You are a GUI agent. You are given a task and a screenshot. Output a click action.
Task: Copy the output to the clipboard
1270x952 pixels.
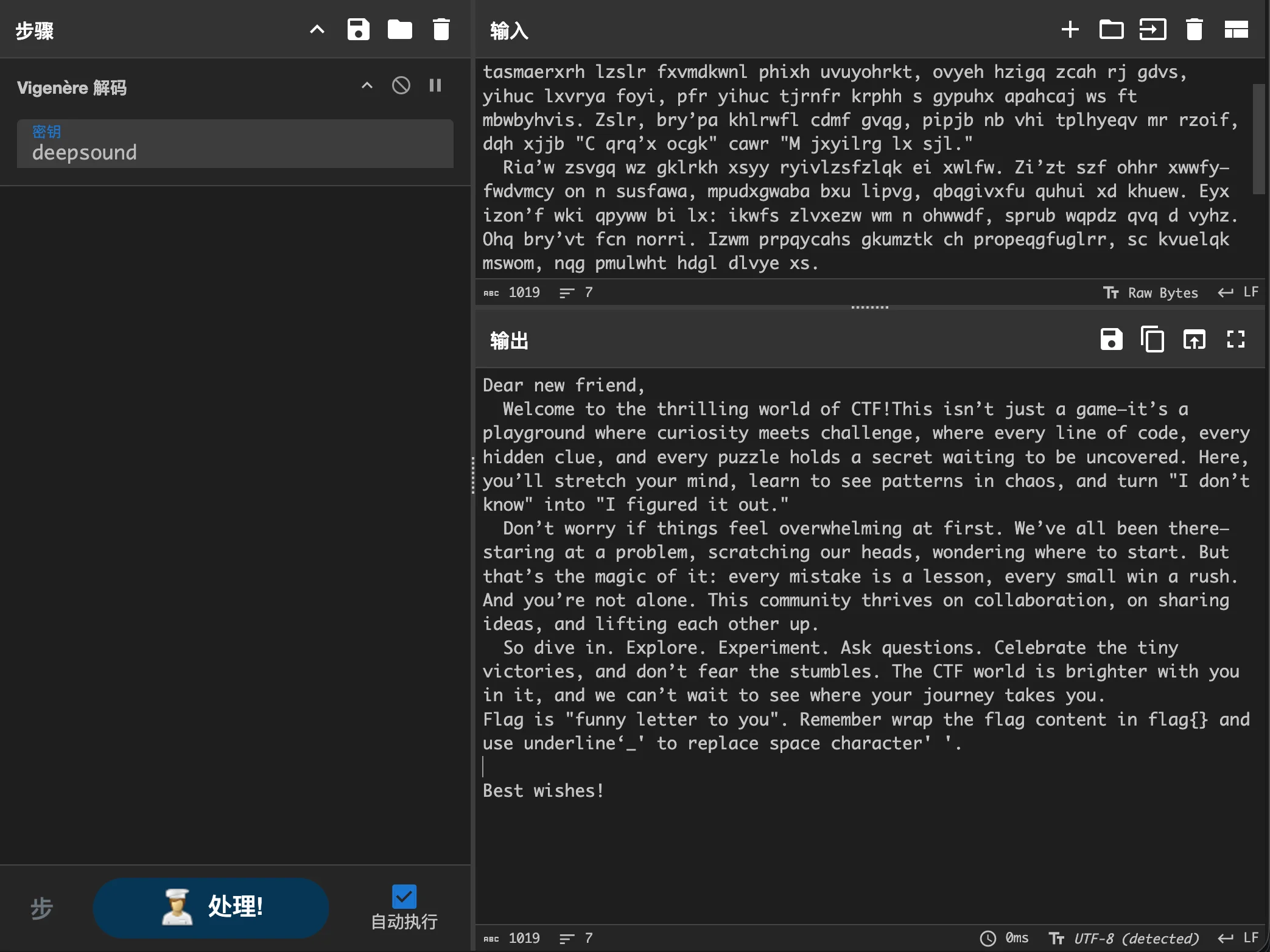[x=1152, y=340]
